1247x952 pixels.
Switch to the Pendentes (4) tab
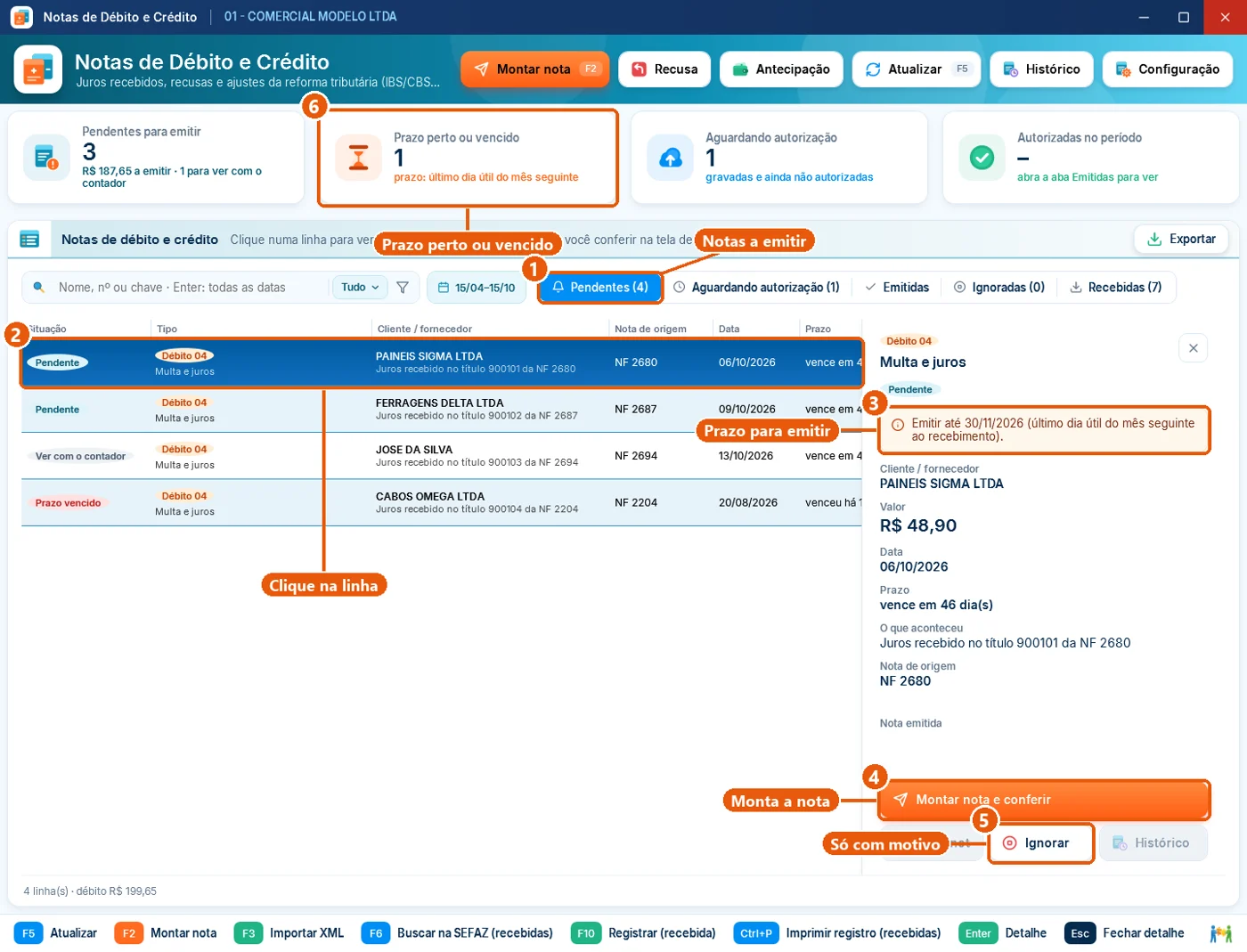coord(600,288)
